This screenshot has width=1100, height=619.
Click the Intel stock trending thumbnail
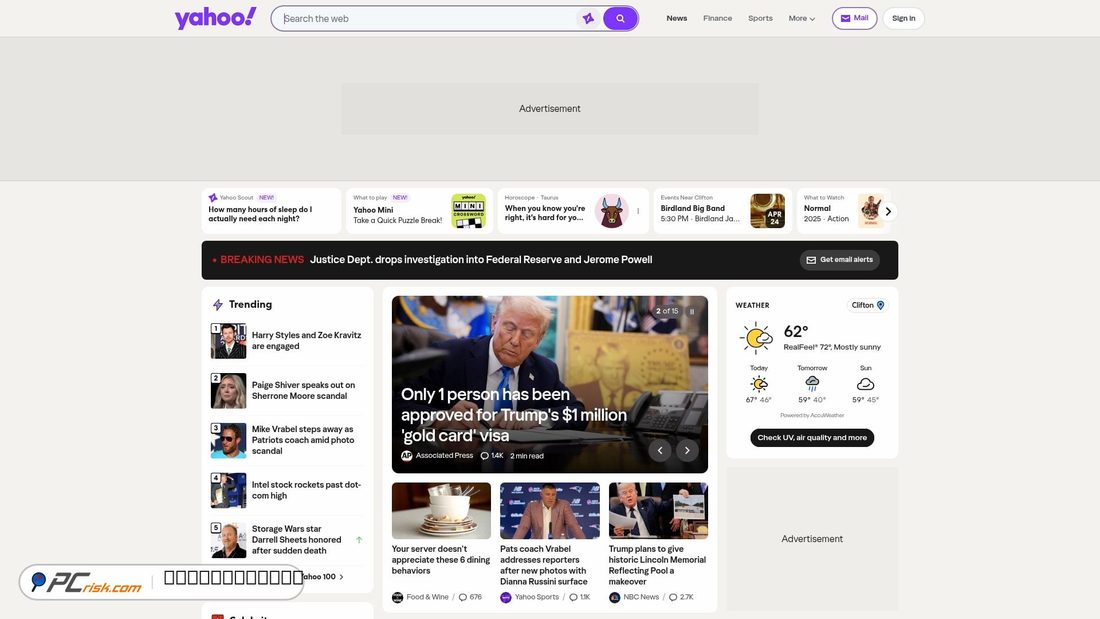229,491
